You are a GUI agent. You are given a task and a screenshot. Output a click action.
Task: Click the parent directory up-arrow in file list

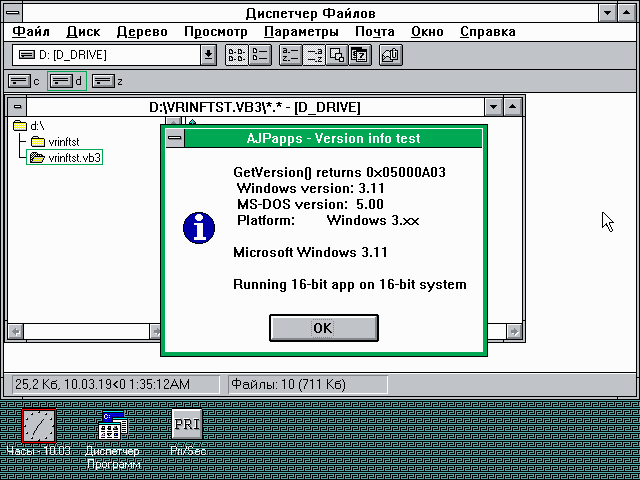(192, 122)
